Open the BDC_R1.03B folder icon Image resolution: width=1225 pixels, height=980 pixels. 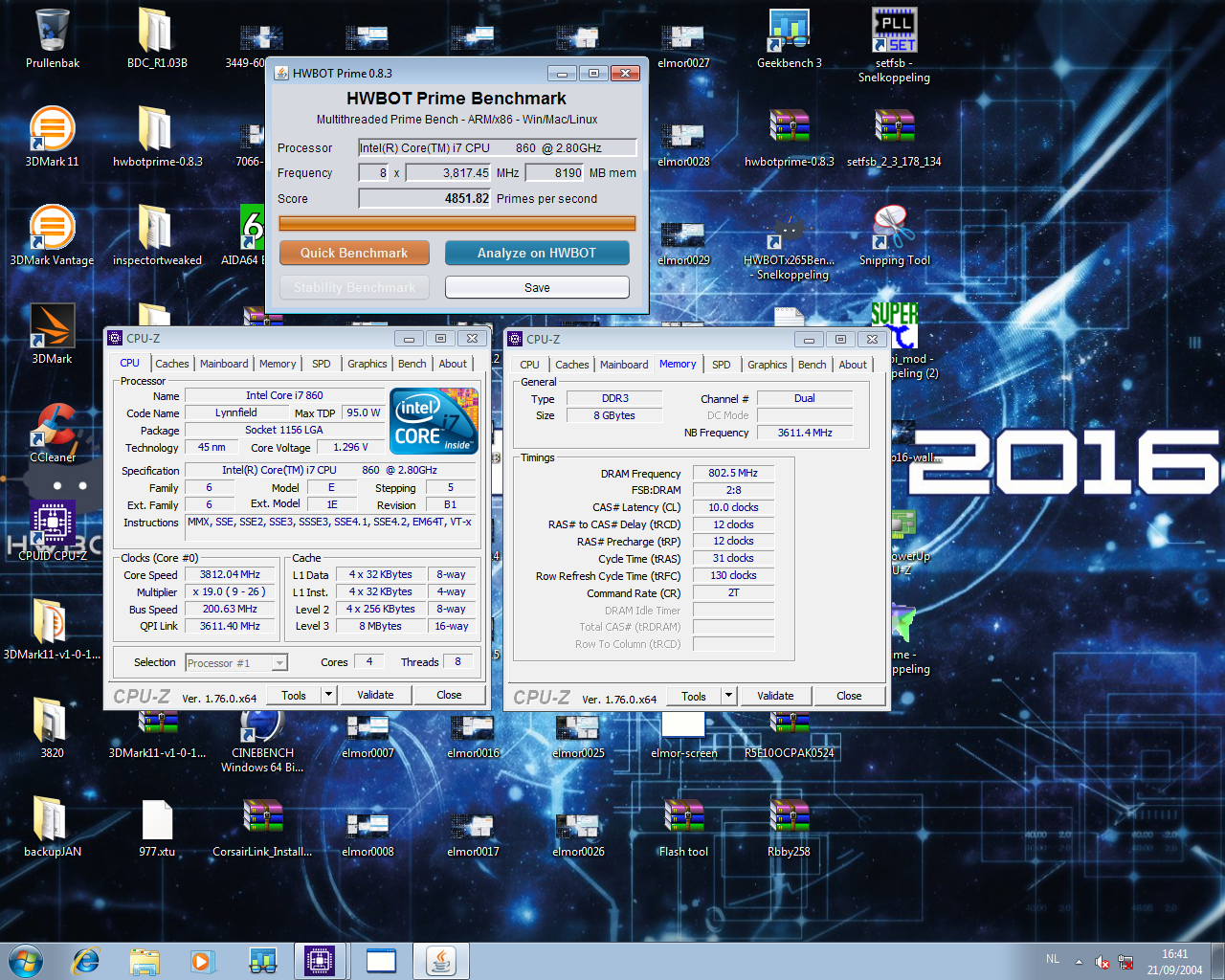tap(157, 38)
